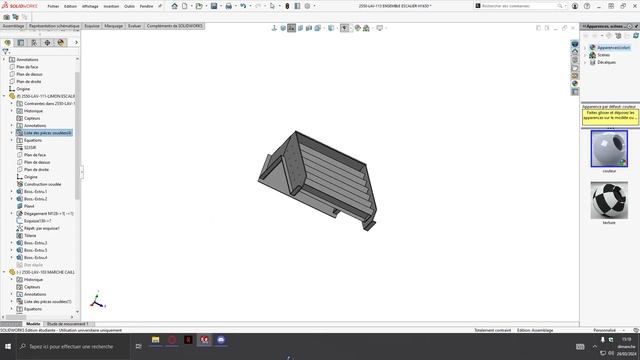The image size is (640, 360).
Task: Click the hide/show items icon in heads-up toolbar
Action: tap(345, 28)
